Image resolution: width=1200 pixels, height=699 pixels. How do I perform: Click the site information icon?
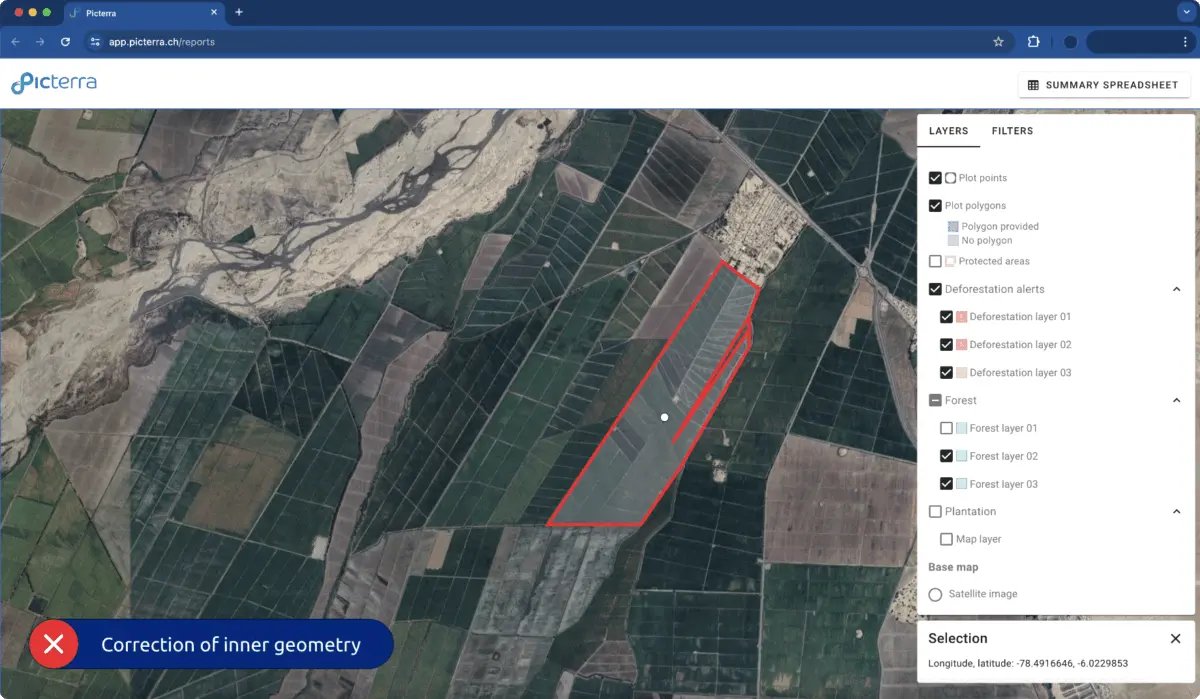tap(95, 42)
